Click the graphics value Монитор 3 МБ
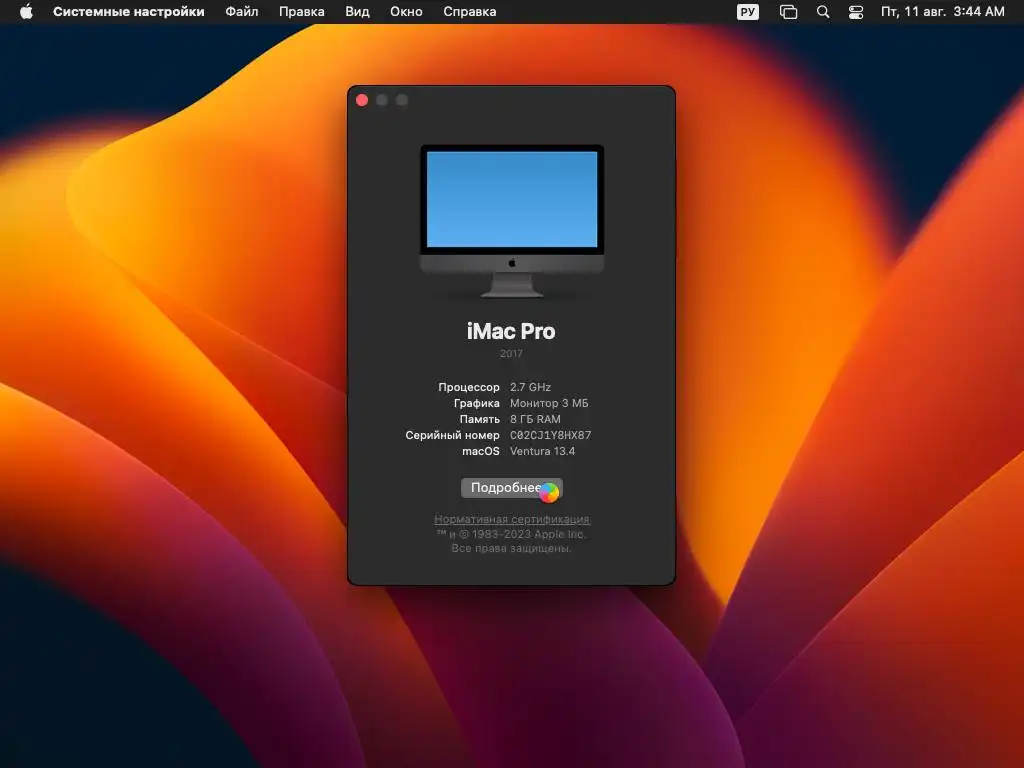The width and height of the screenshot is (1024, 768). (549, 403)
